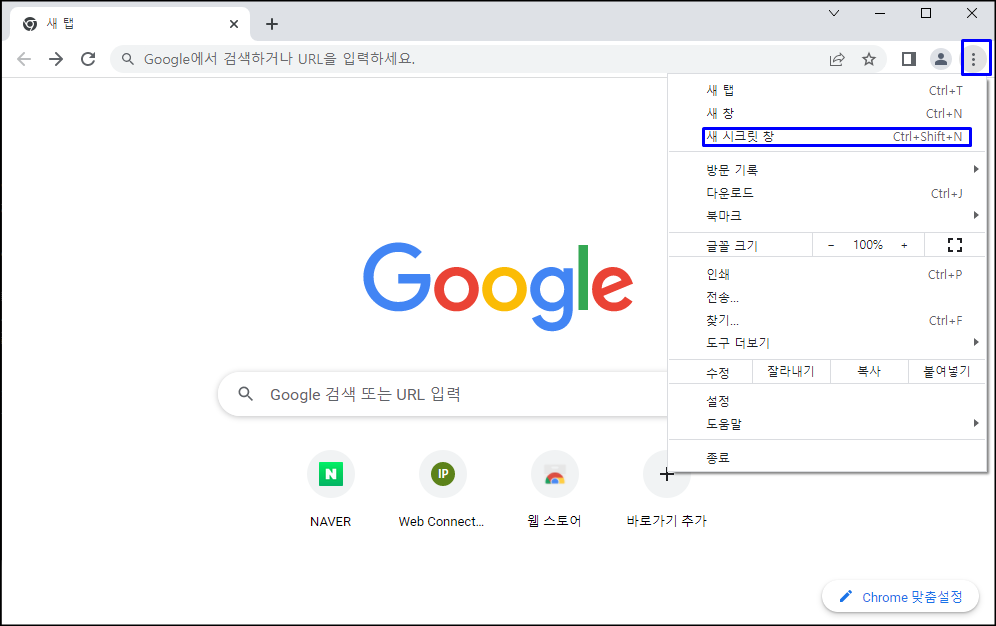Increase zoom with the plus button
Screen dimensions: 996x626
click(x=904, y=245)
